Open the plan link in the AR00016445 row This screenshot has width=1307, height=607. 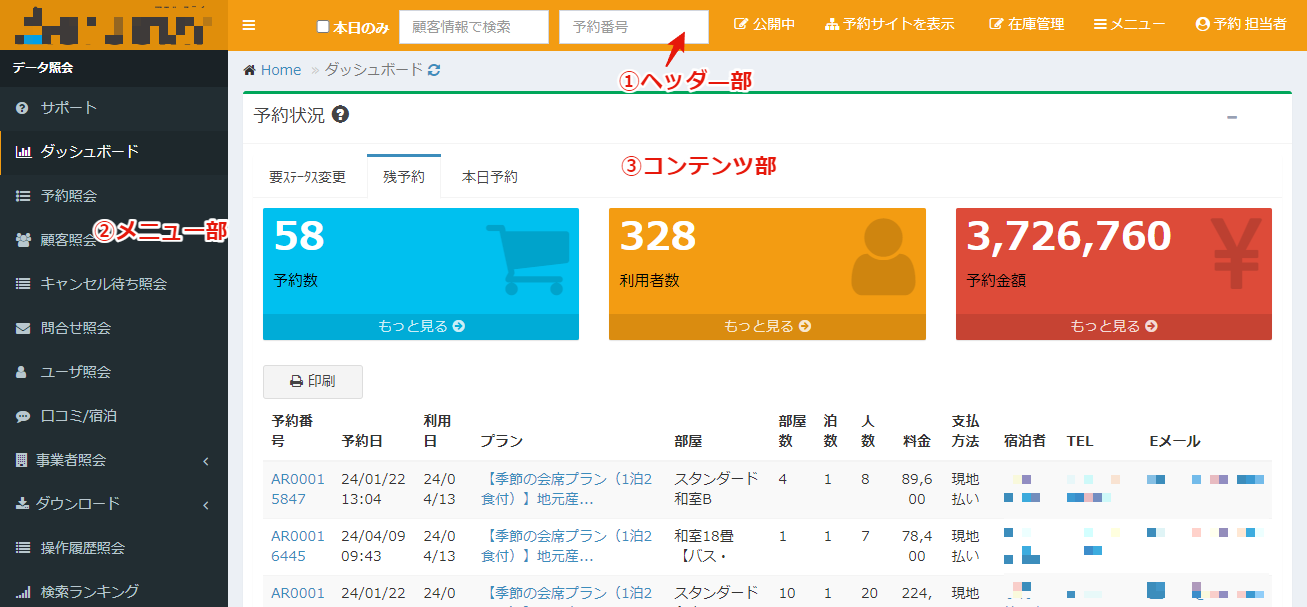coord(566,545)
